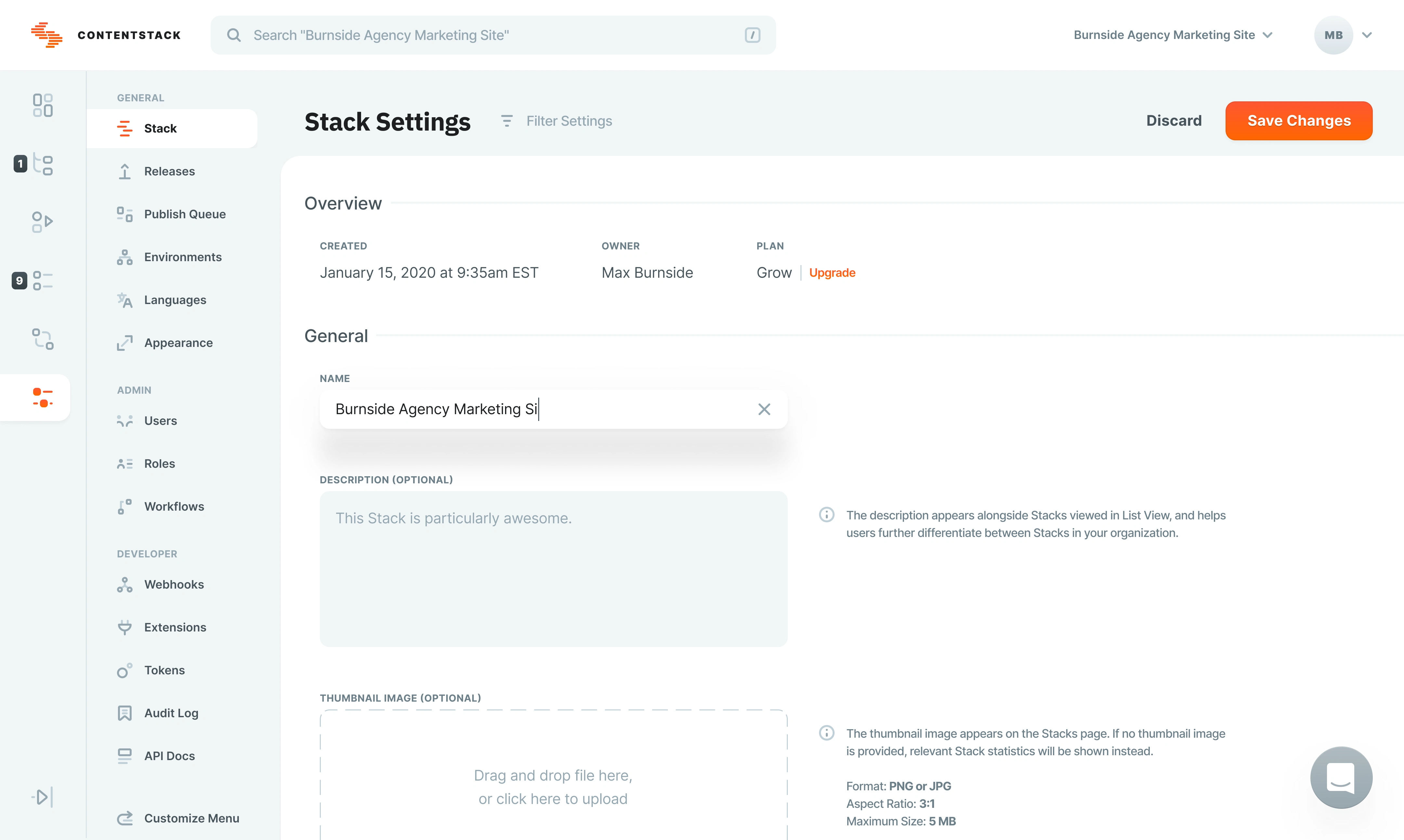Click the description info icon

point(826,515)
